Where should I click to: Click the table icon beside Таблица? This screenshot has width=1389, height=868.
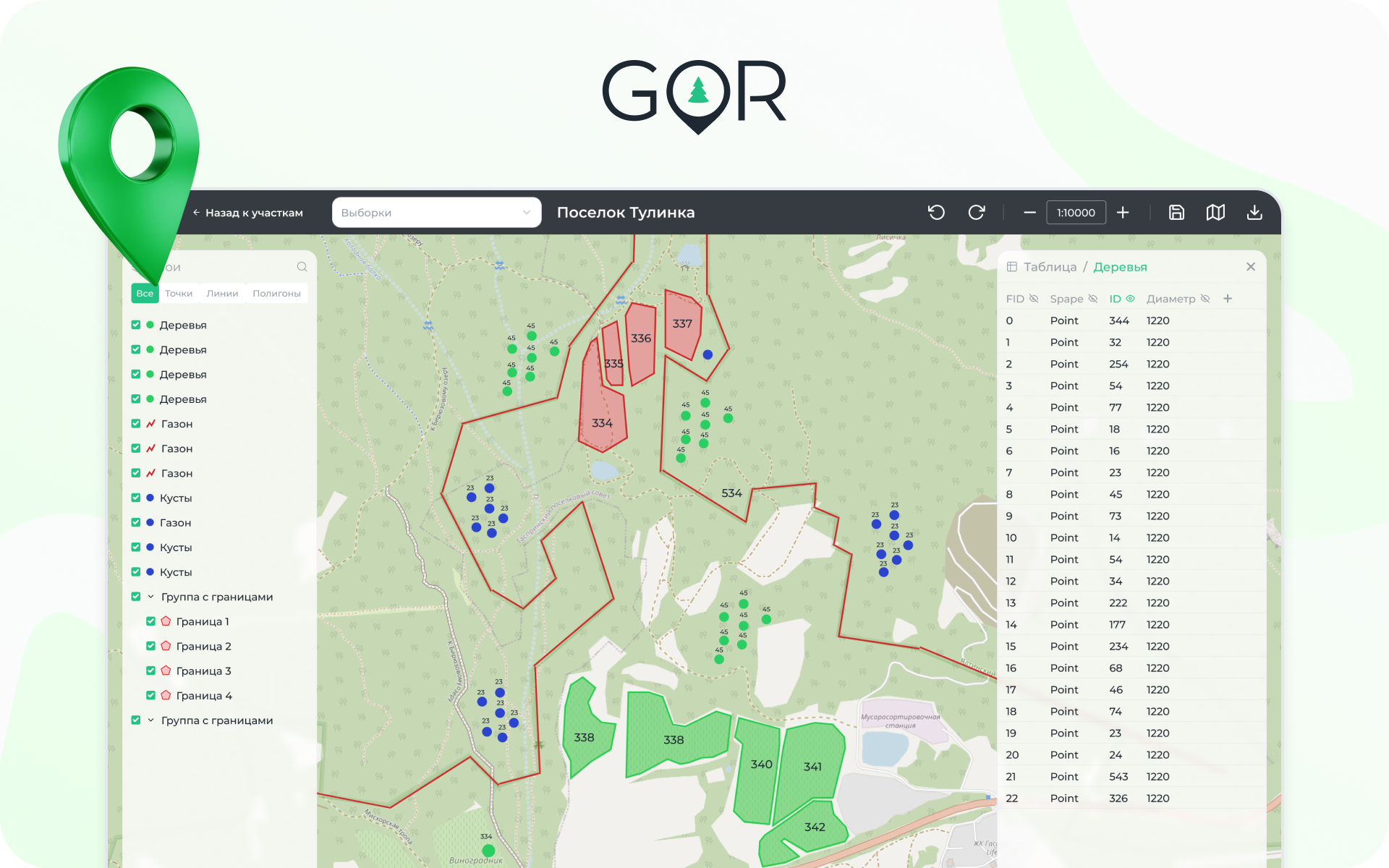(1011, 267)
